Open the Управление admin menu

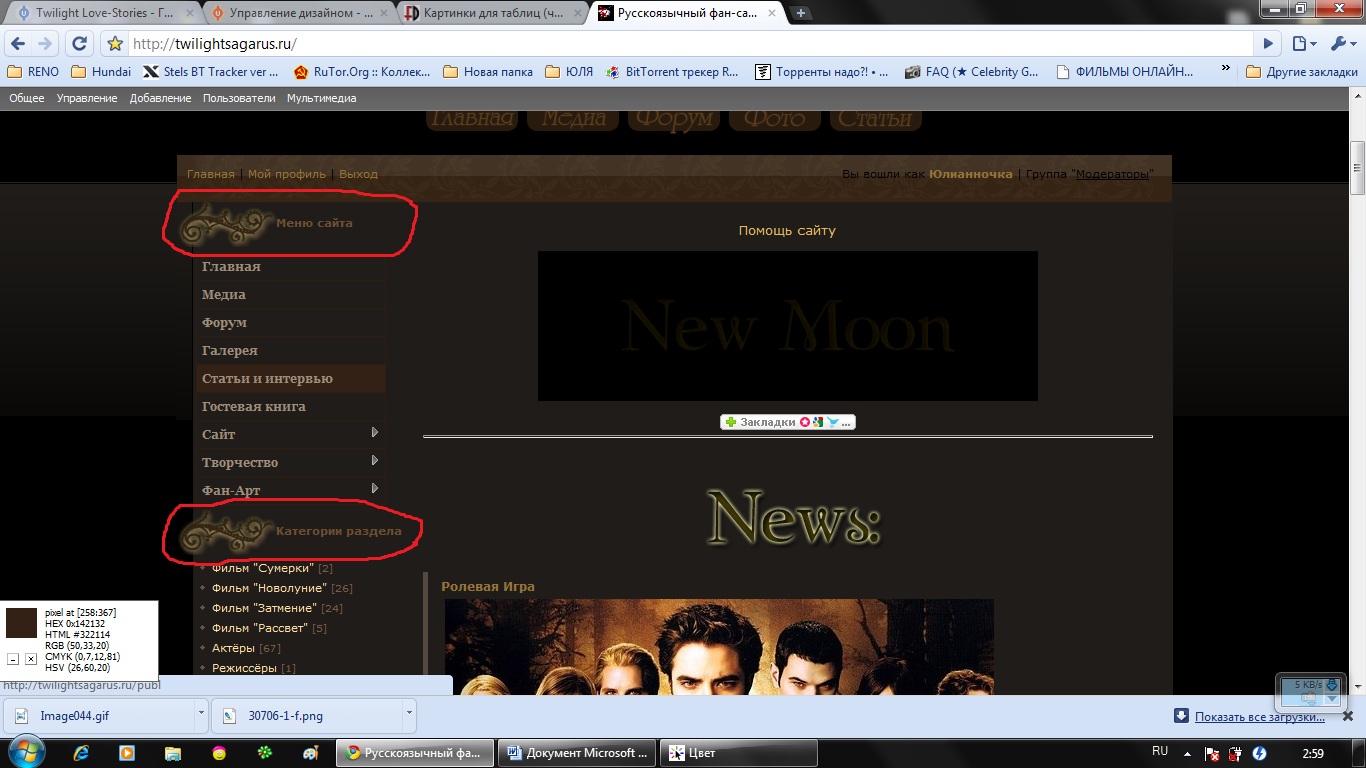[x=87, y=98]
